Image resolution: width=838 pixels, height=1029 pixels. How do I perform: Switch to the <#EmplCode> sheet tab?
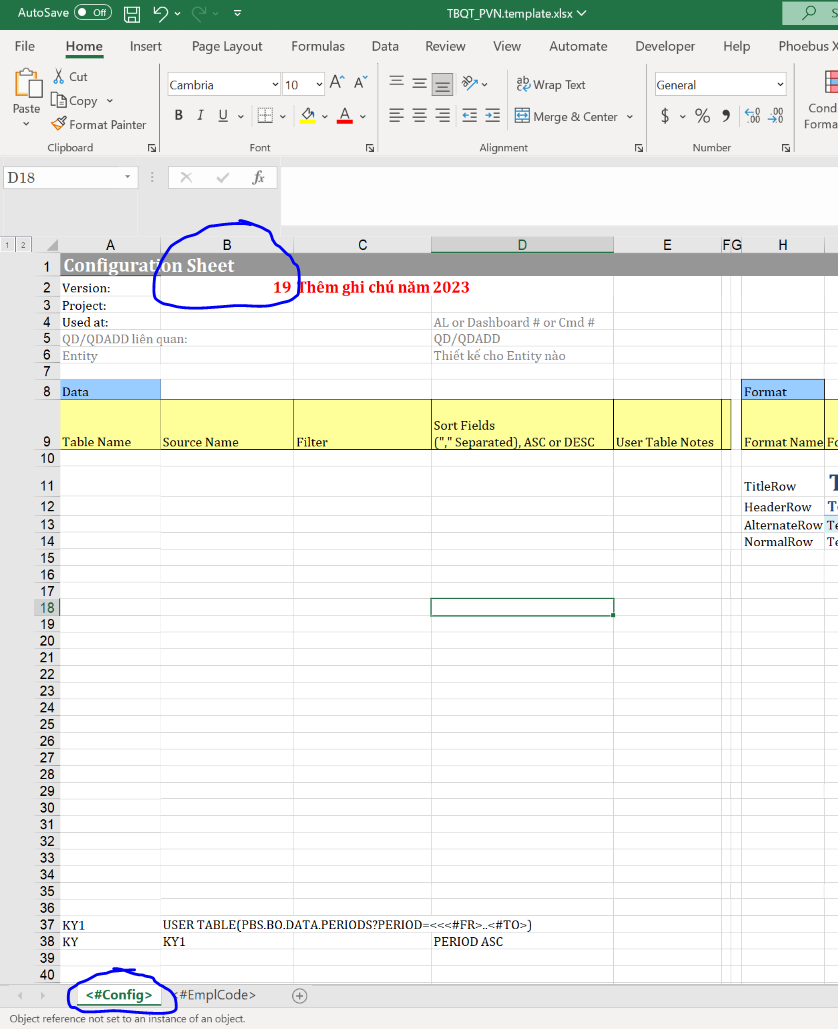[x=218, y=995]
